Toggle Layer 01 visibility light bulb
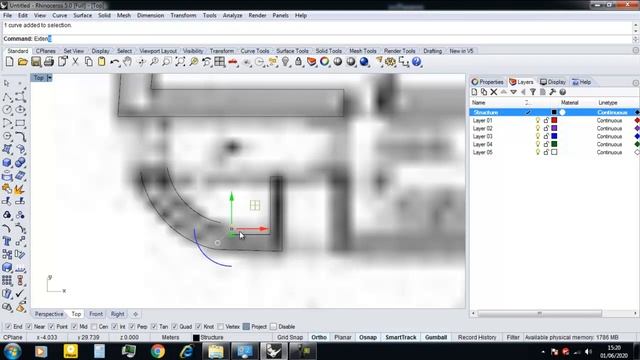 538,120
